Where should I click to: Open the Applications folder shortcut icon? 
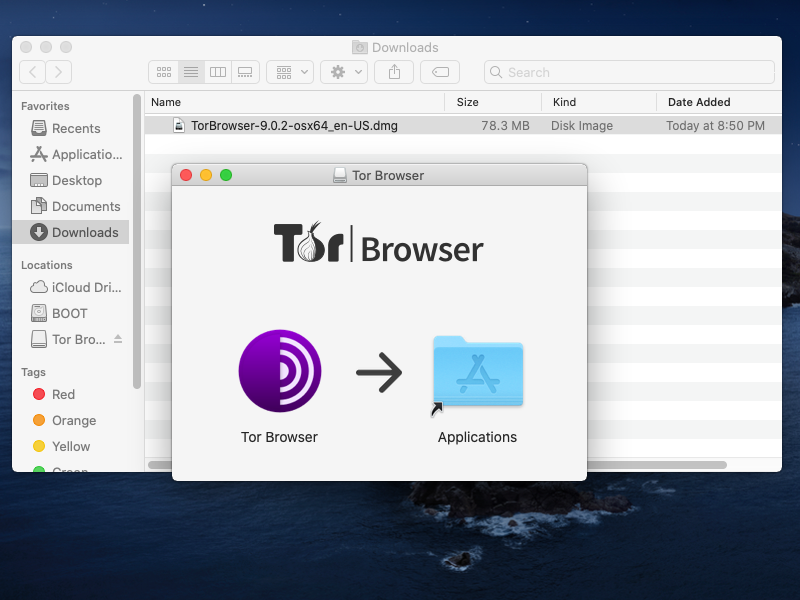477,372
